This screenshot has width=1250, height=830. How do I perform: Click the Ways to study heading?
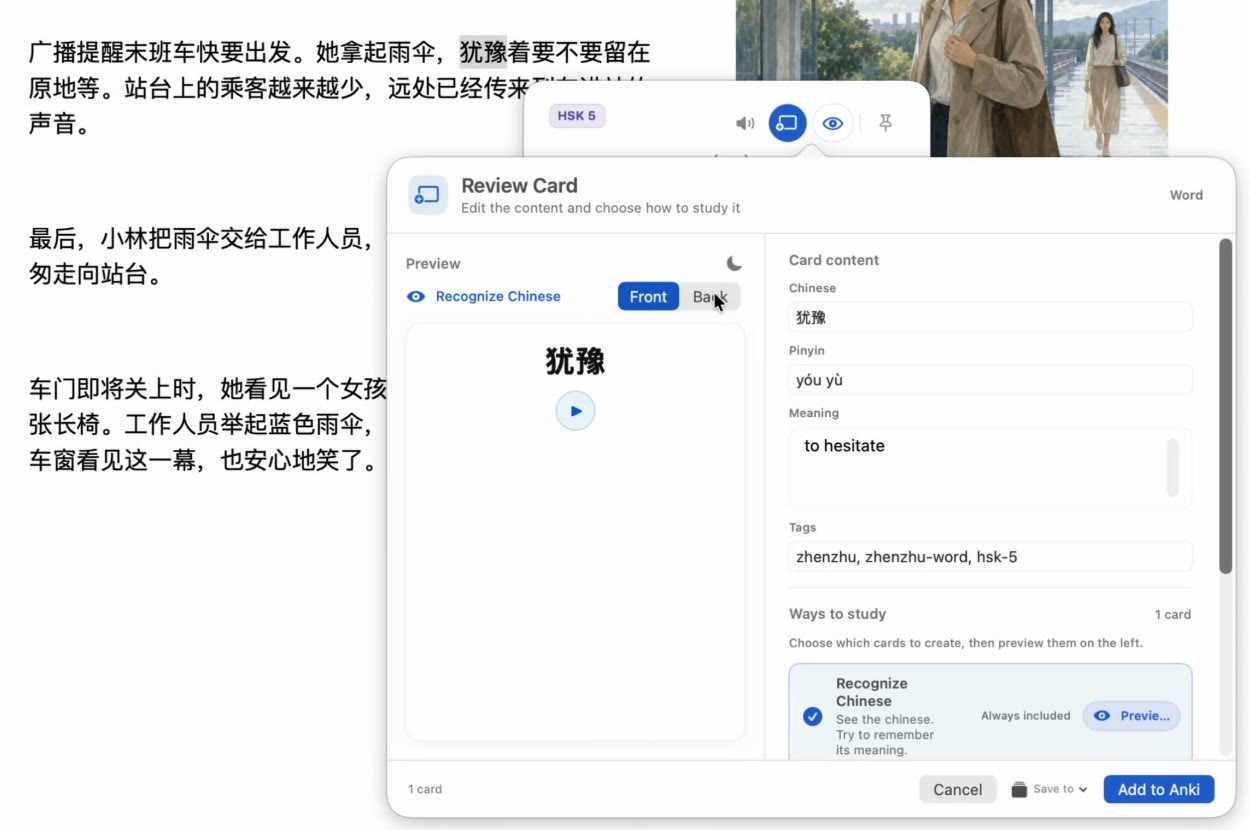(837, 614)
